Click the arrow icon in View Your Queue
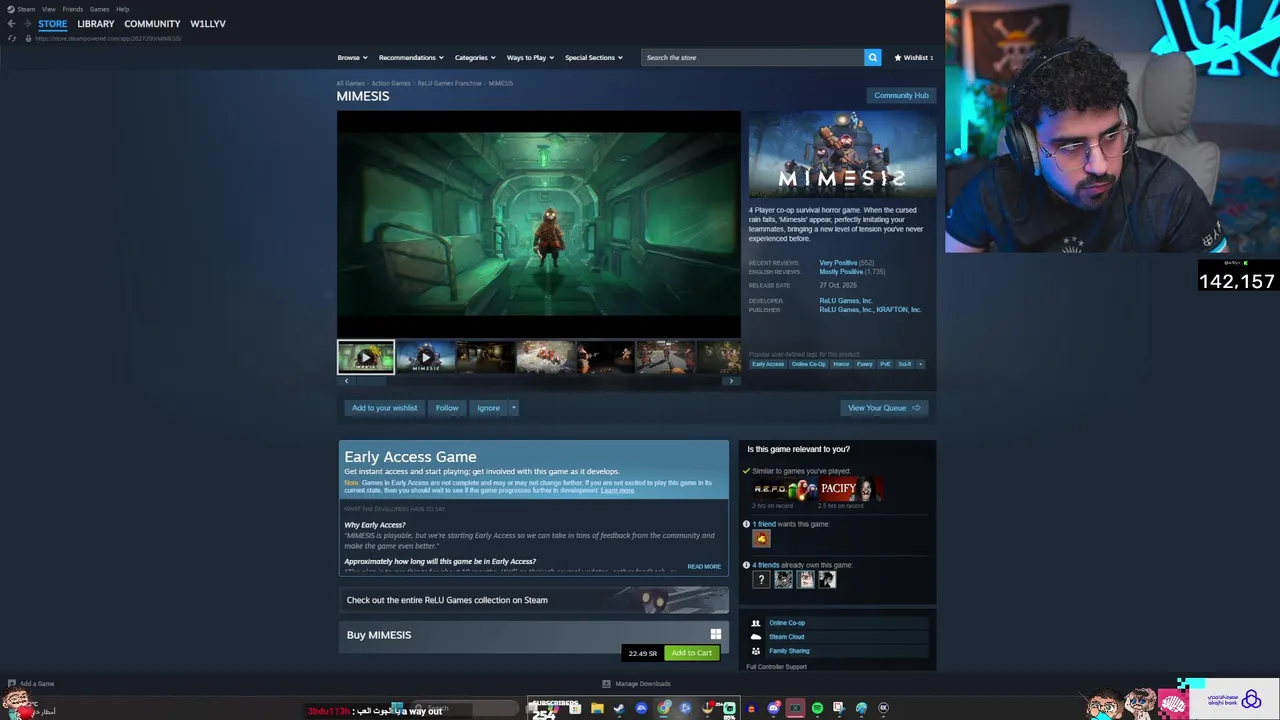The image size is (1280, 720). 916,408
